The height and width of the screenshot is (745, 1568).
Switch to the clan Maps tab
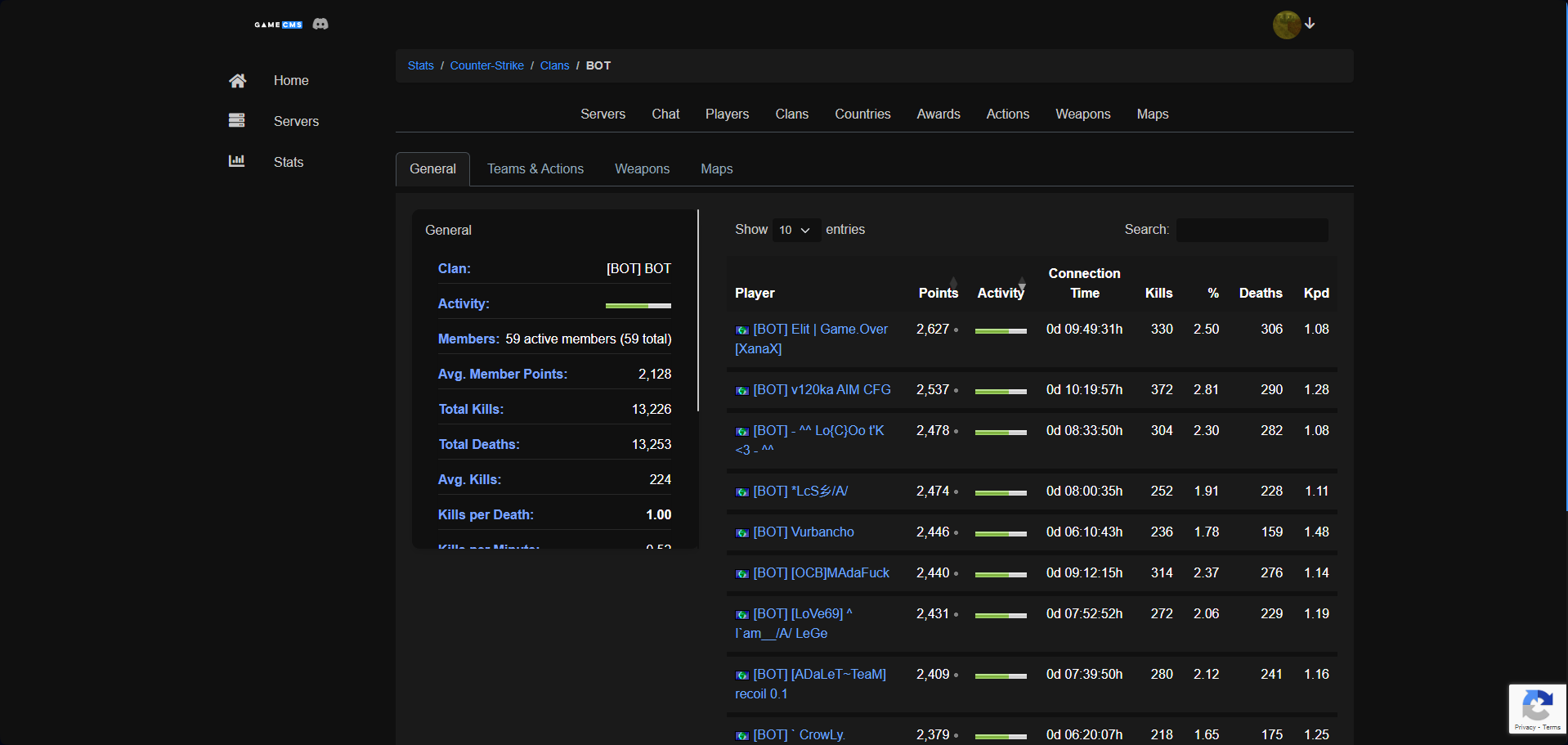point(717,168)
